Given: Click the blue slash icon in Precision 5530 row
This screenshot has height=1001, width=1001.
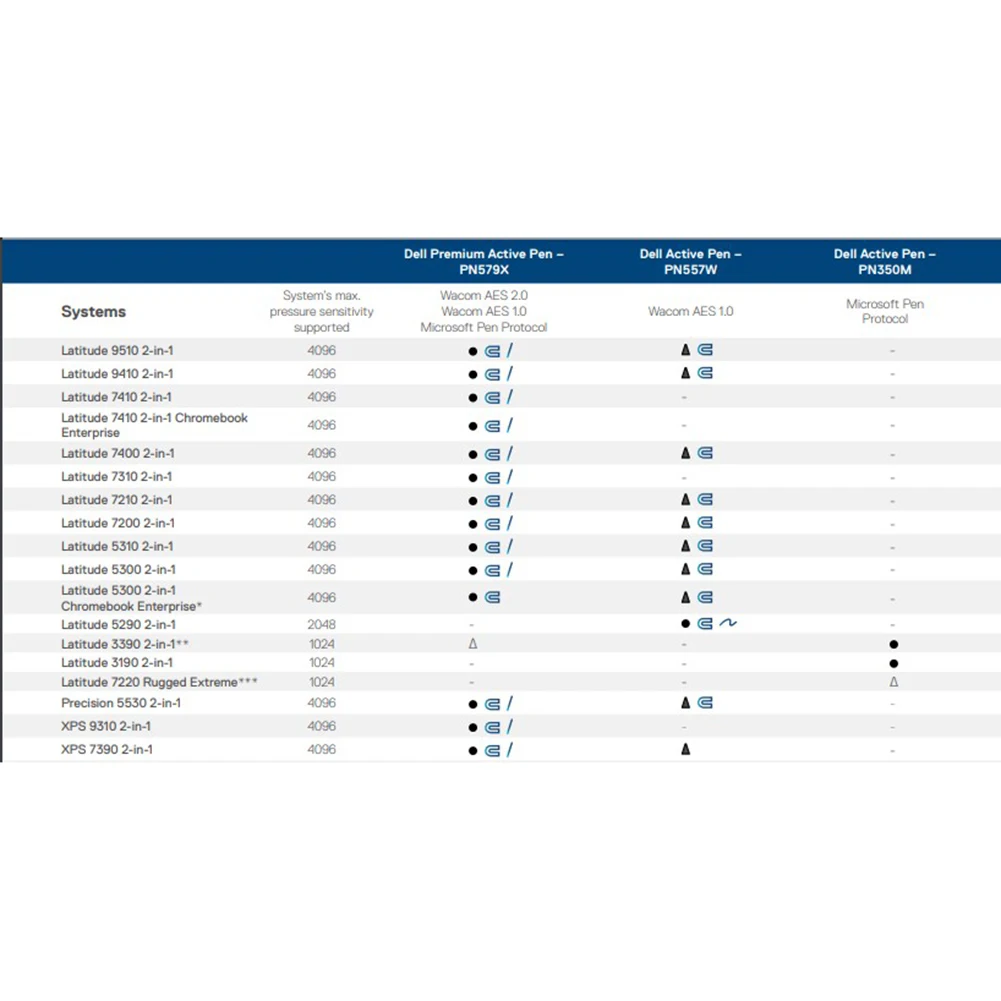Looking at the screenshot, I should click(509, 704).
